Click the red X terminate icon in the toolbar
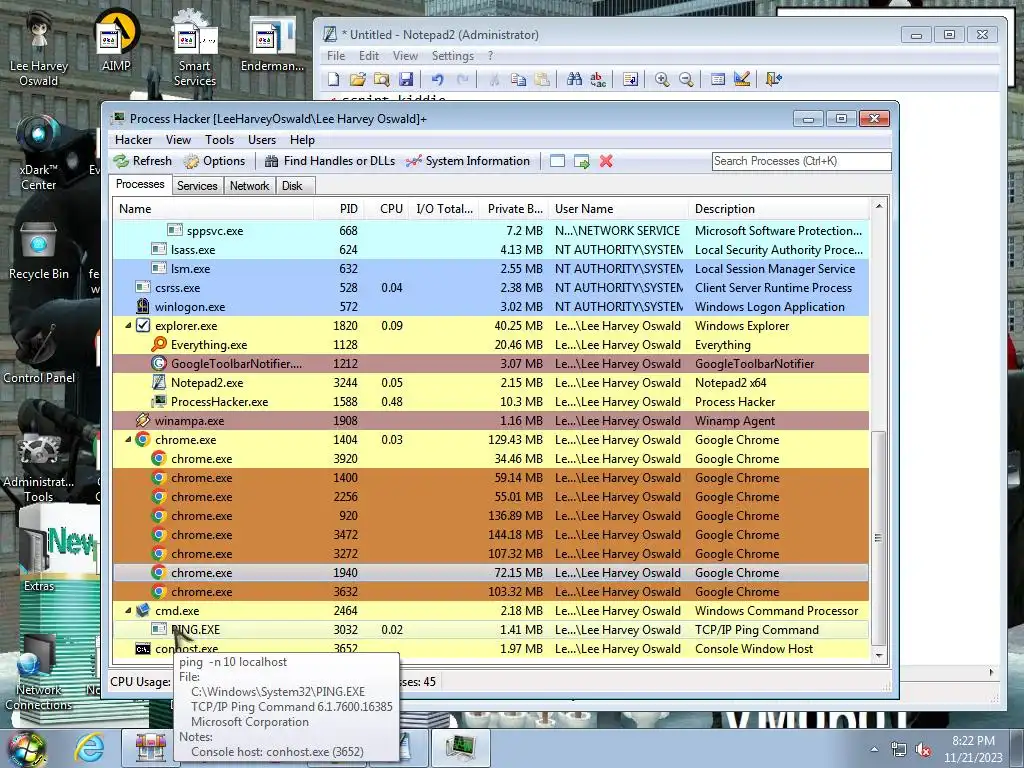The width and height of the screenshot is (1024, 768). 606,161
